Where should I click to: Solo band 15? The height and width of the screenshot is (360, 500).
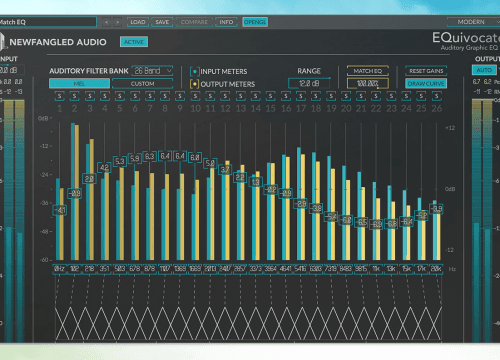click(x=271, y=96)
